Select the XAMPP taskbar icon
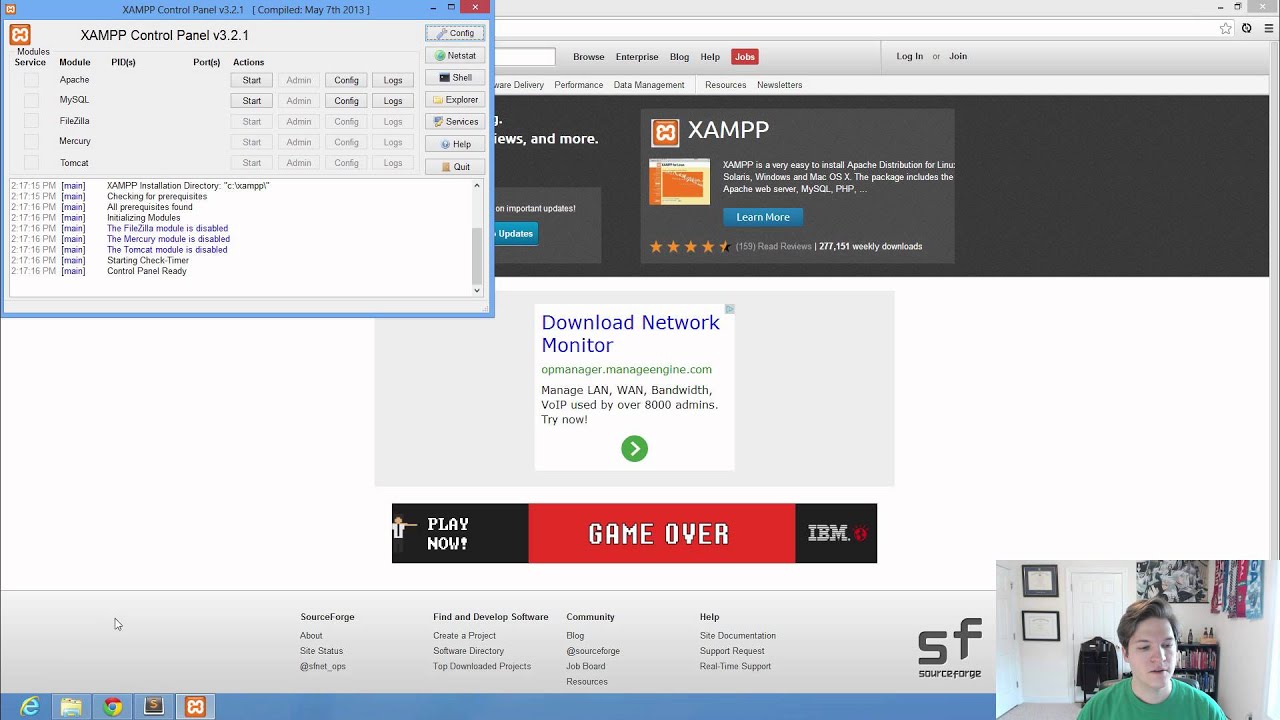This screenshot has width=1280, height=720. (195, 707)
